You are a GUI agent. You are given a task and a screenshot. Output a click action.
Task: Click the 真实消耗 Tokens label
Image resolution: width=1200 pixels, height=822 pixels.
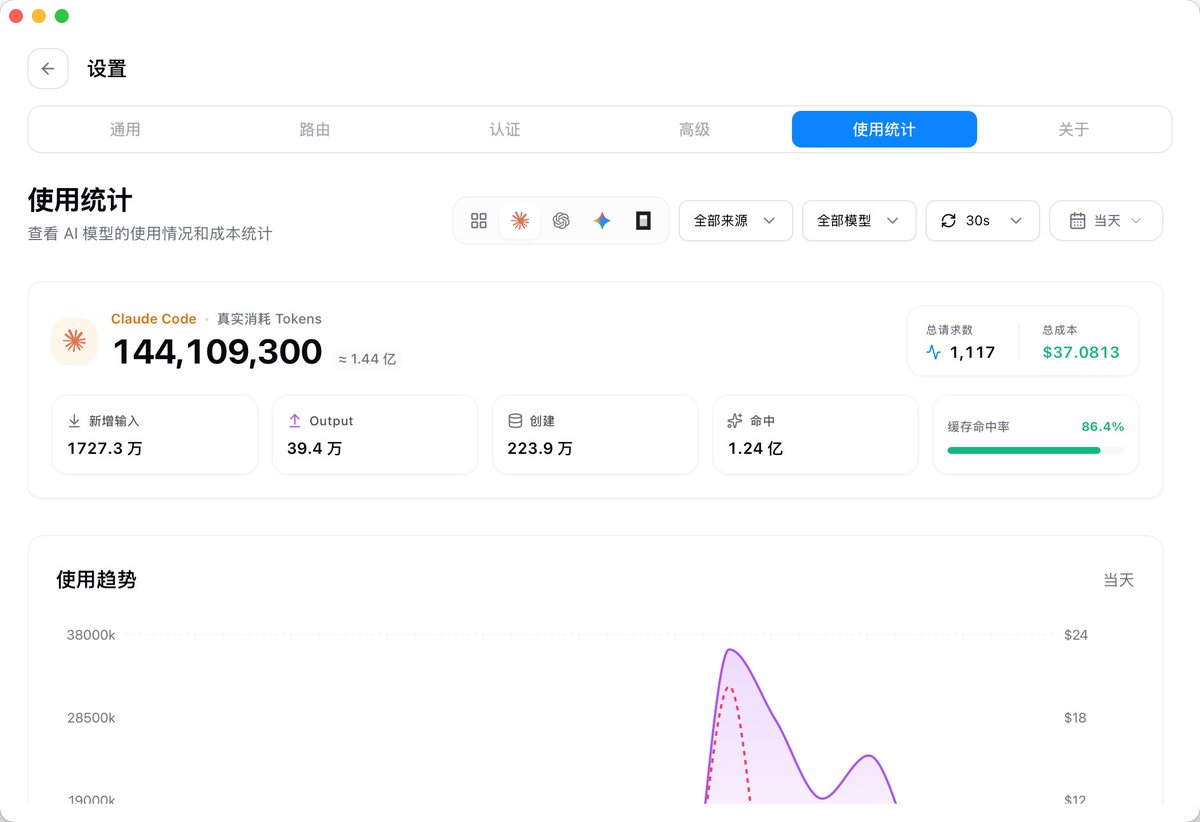[269, 319]
